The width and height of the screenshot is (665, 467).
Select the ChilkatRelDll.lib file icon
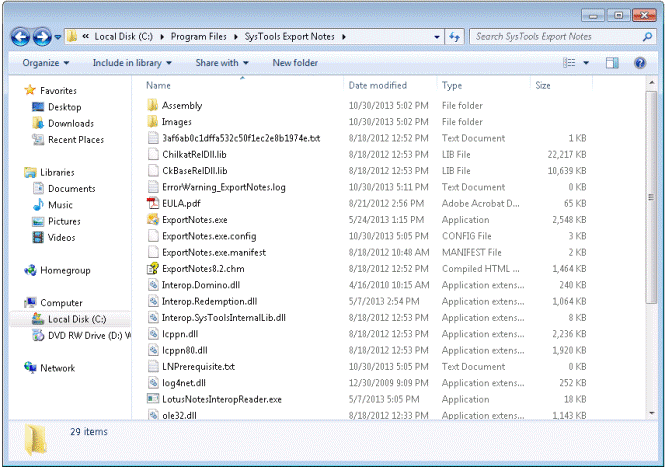pyautogui.click(x=153, y=154)
